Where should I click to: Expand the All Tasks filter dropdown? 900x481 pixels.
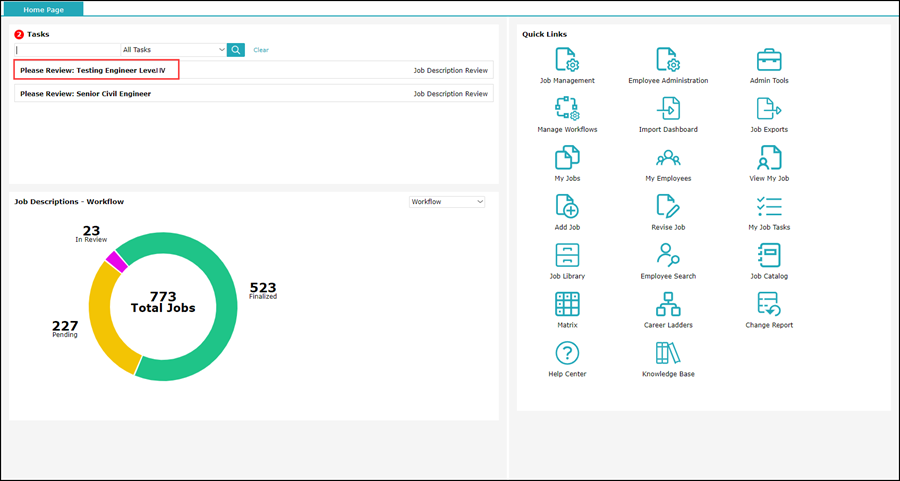point(173,49)
